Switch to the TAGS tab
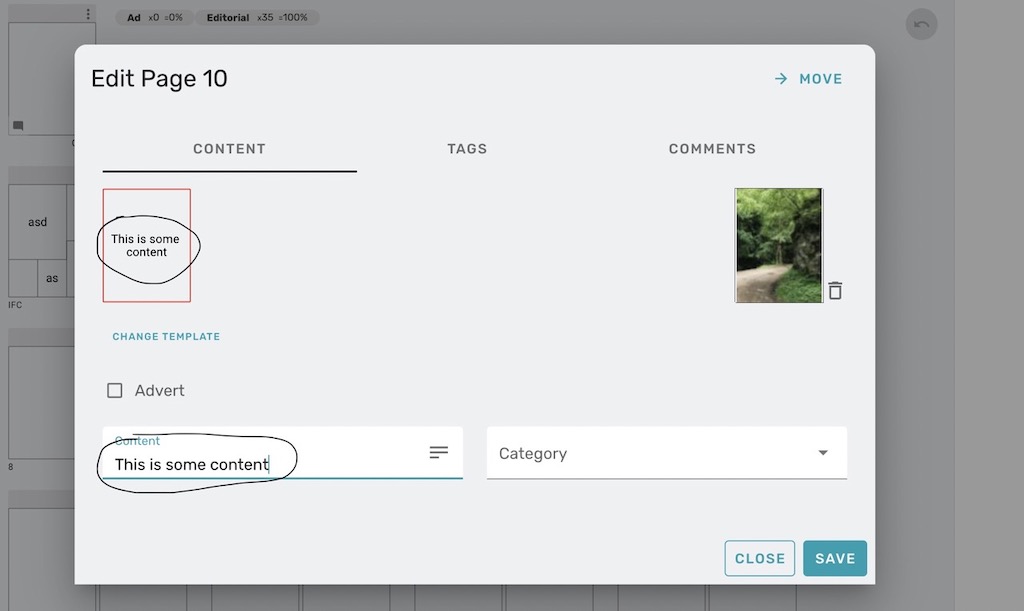This screenshot has height=611, width=1024. 466,148
